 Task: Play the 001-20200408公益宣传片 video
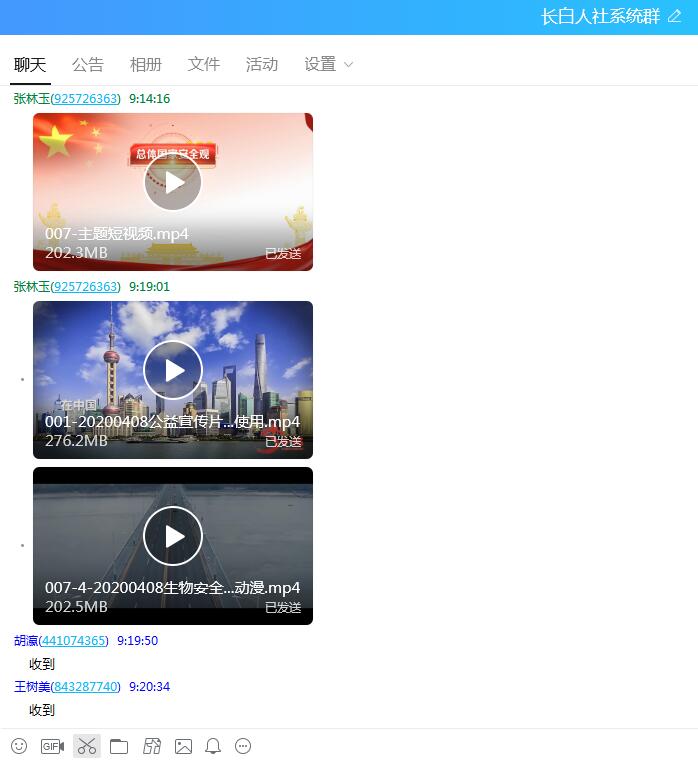[173, 370]
